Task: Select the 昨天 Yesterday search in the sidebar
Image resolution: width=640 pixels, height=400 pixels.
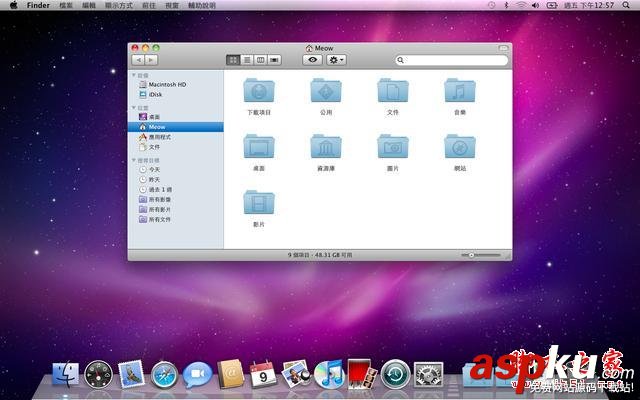Action: (176, 180)
